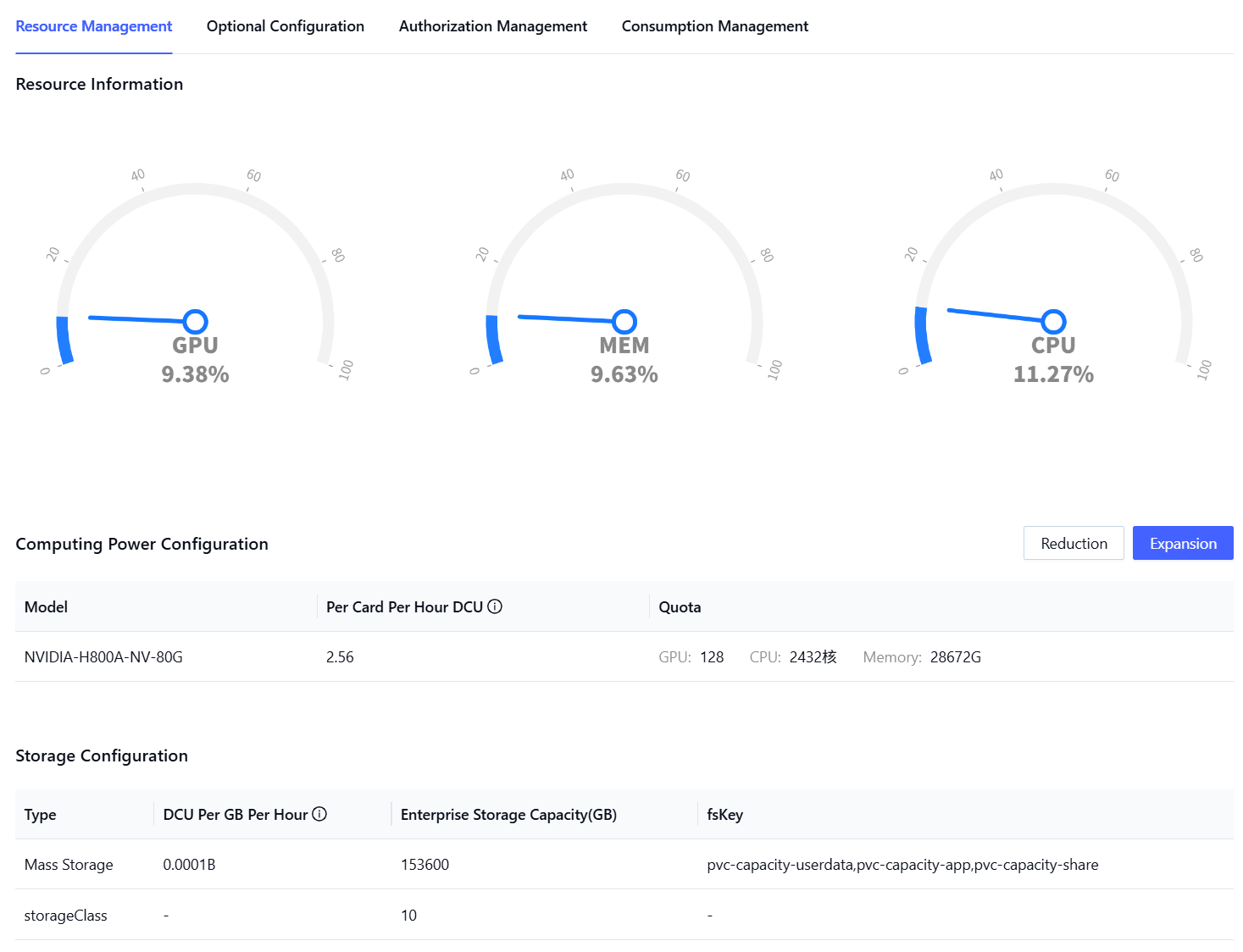Open the Consumption Management tab

click(x=715, y=26)
